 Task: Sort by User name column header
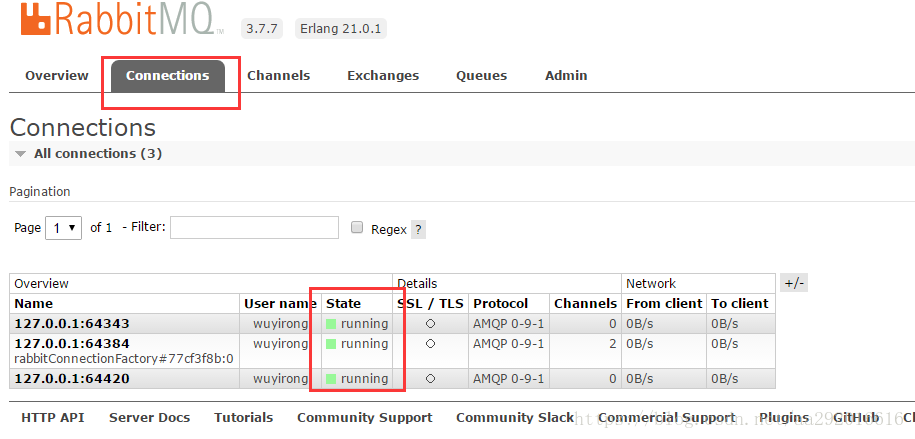[281, 304]
